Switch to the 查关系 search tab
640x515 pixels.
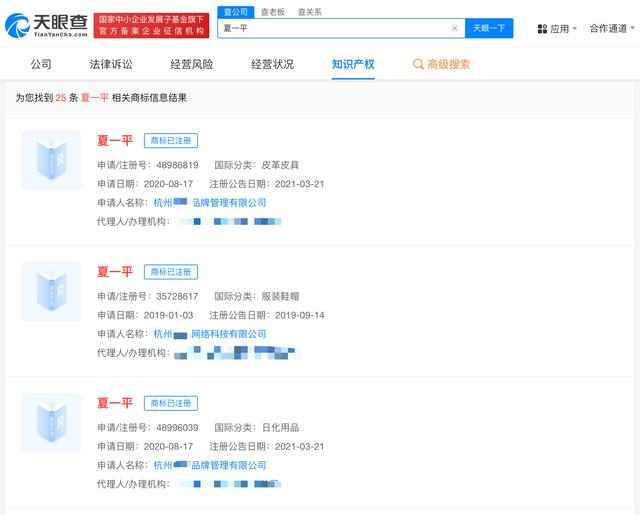pos(309,12)
